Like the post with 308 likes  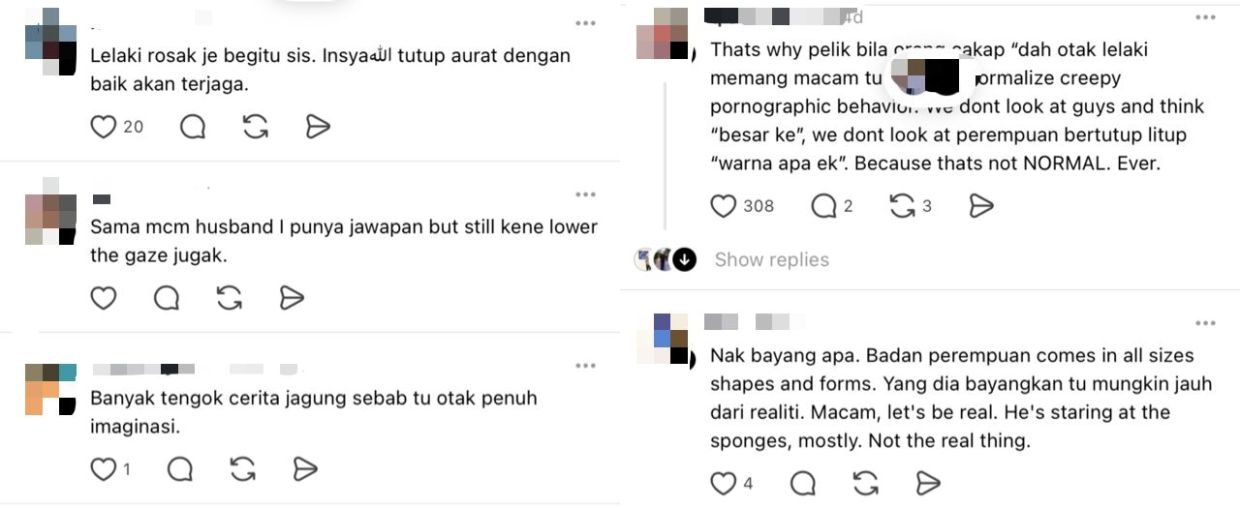click(723, 206)
